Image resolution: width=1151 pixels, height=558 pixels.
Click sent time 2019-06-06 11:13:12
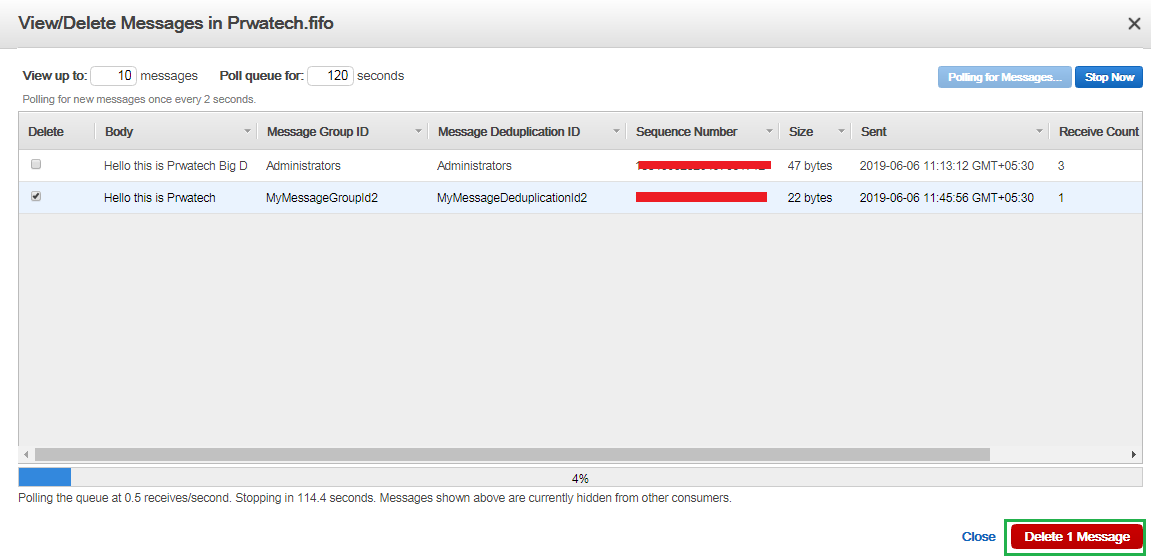946,166
